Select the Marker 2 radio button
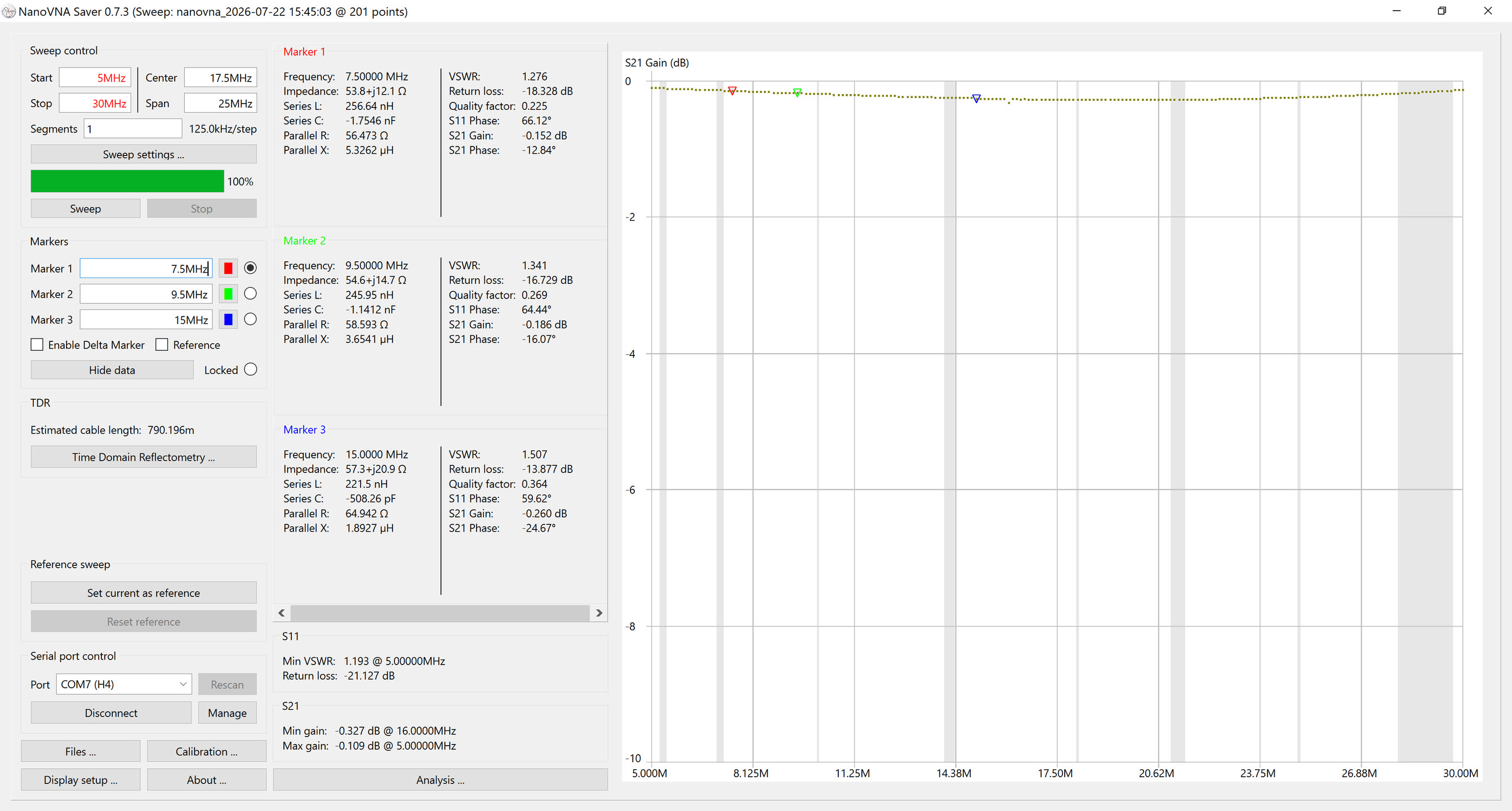This screenshot has width=1512, height=811. point(251,293)
